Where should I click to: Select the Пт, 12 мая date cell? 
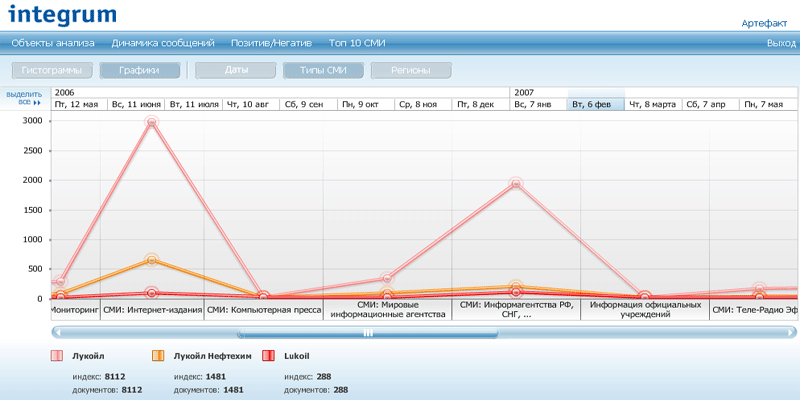pos(79,105)
